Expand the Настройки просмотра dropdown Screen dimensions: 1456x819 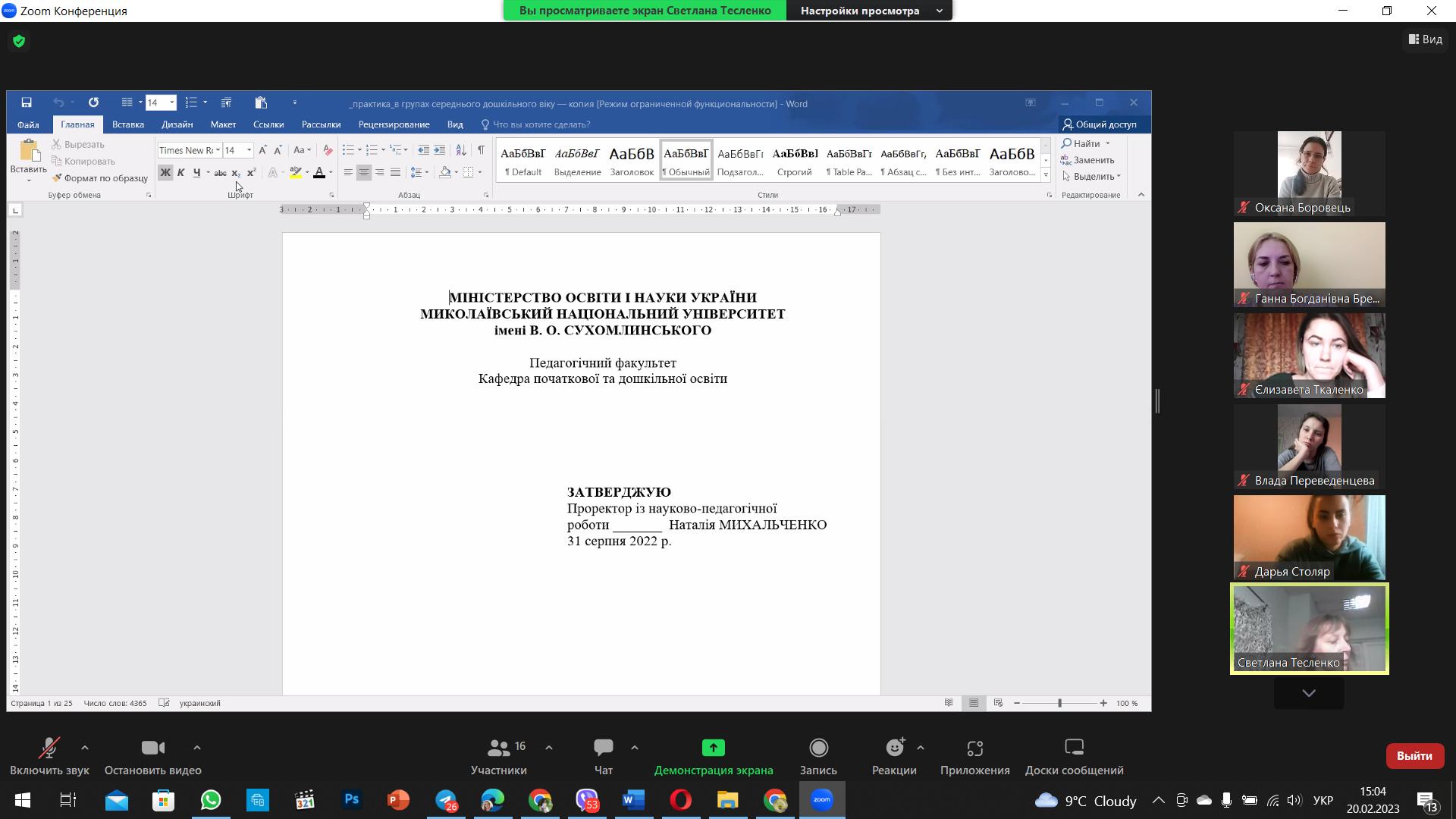(x=871, y=11)
